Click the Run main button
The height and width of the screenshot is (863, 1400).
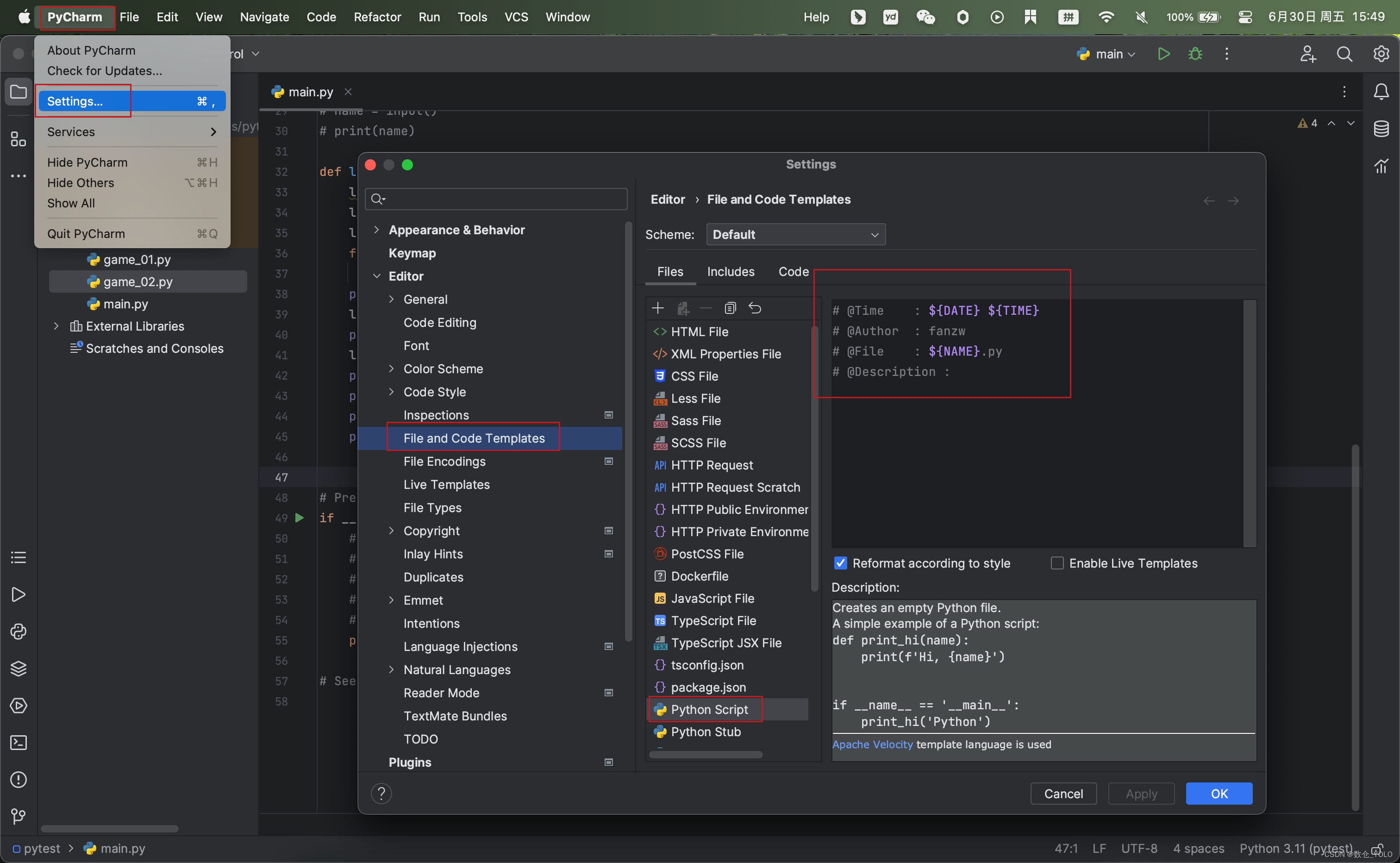[1163, 54]
